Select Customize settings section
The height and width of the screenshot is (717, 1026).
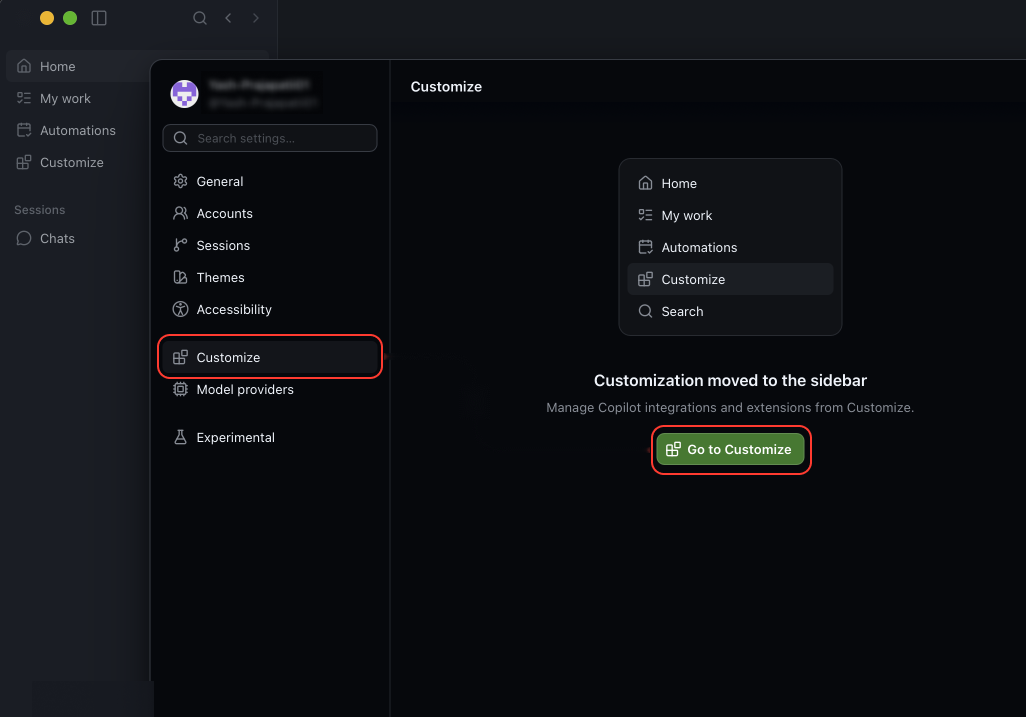pyautogui.click(x=270, y=357)
